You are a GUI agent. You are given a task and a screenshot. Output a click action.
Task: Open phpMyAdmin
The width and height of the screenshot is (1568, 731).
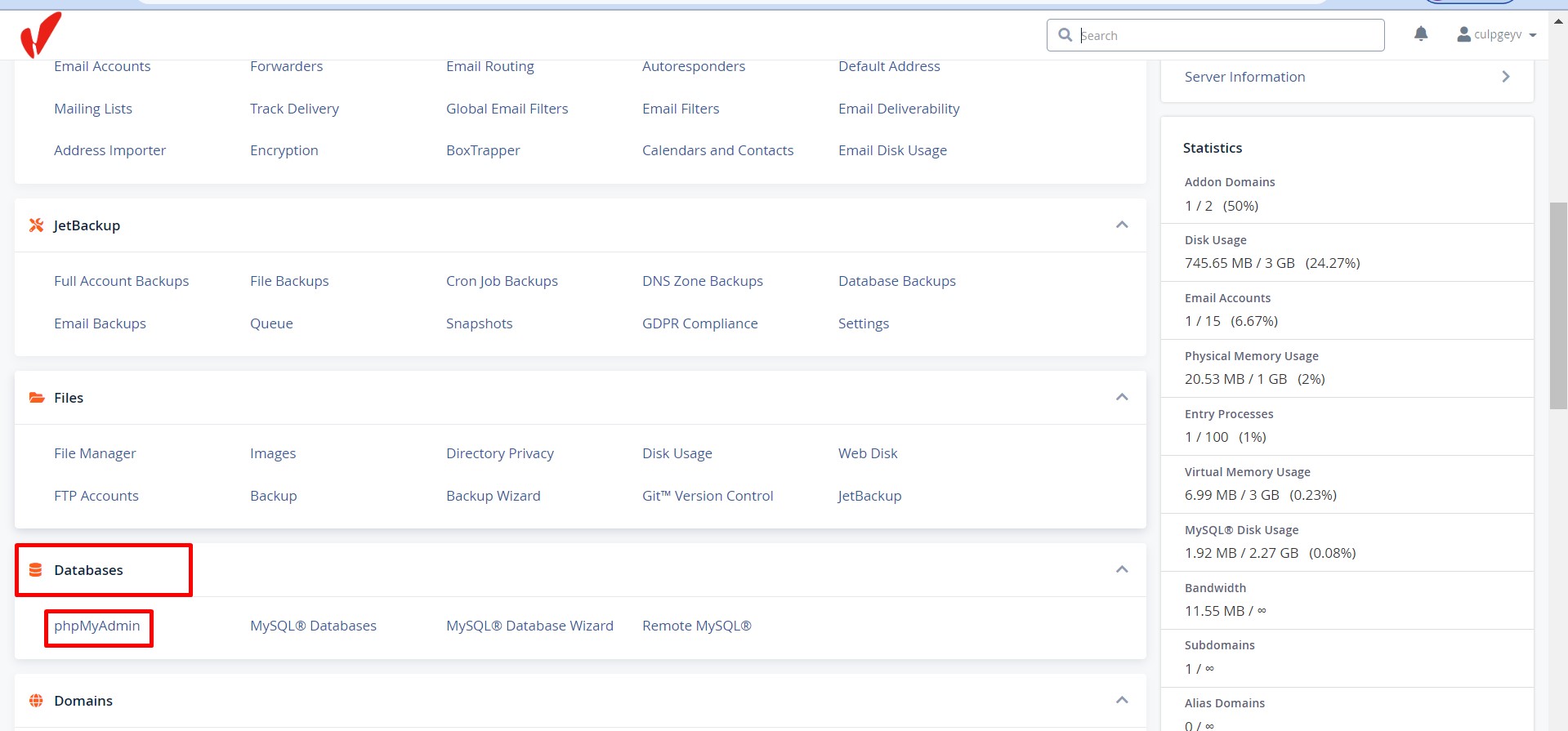[x=97, y=626]
